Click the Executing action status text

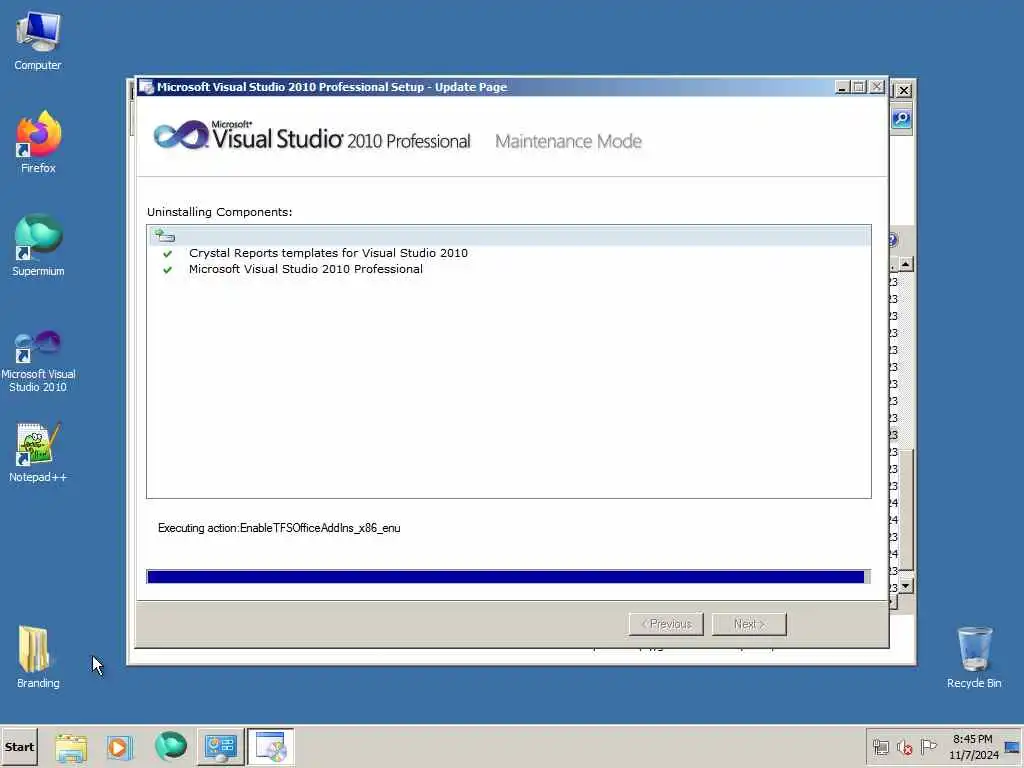pyautogui.click(x=279, y=528)
